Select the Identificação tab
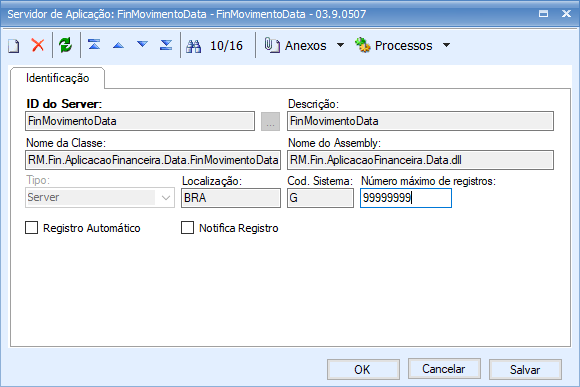Image resolution: width=580 pixels, height=387 pixels. click(x=57, y=78)
